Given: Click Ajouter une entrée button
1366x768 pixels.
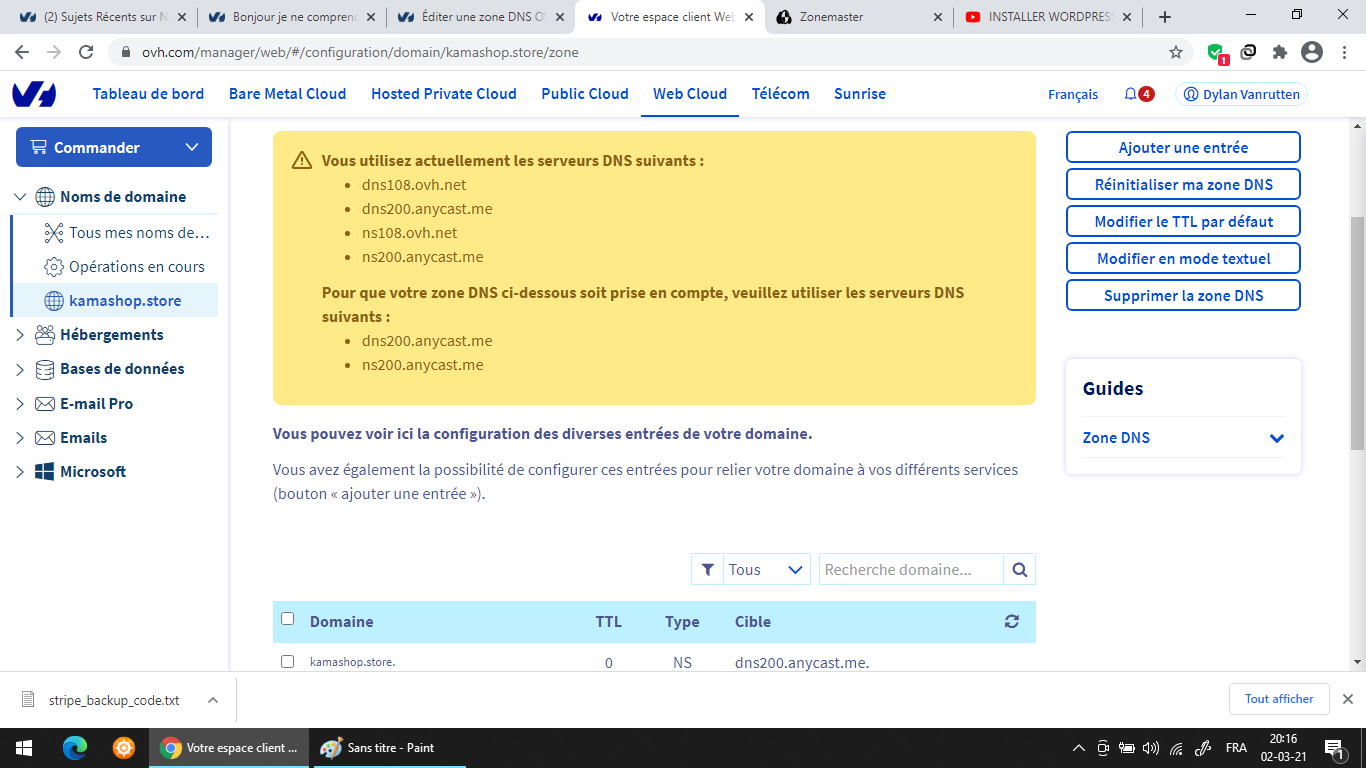Looking at the screenshot, I should [1183, 147].
